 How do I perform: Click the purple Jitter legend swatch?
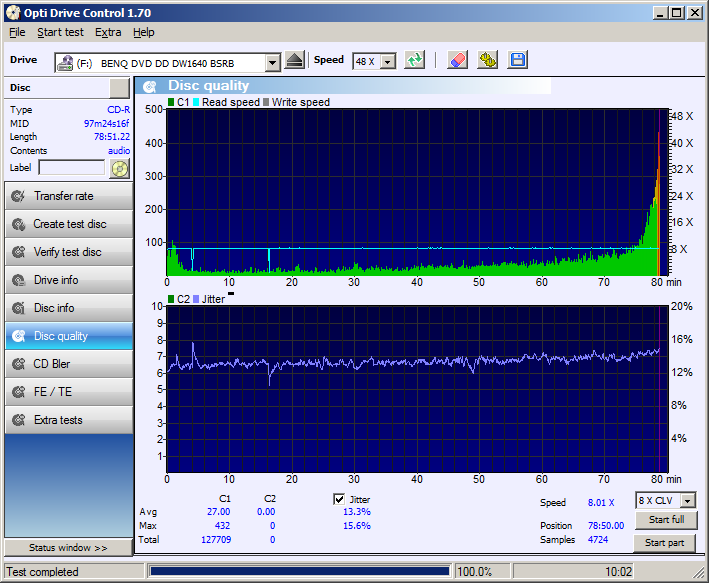[196, 299]
